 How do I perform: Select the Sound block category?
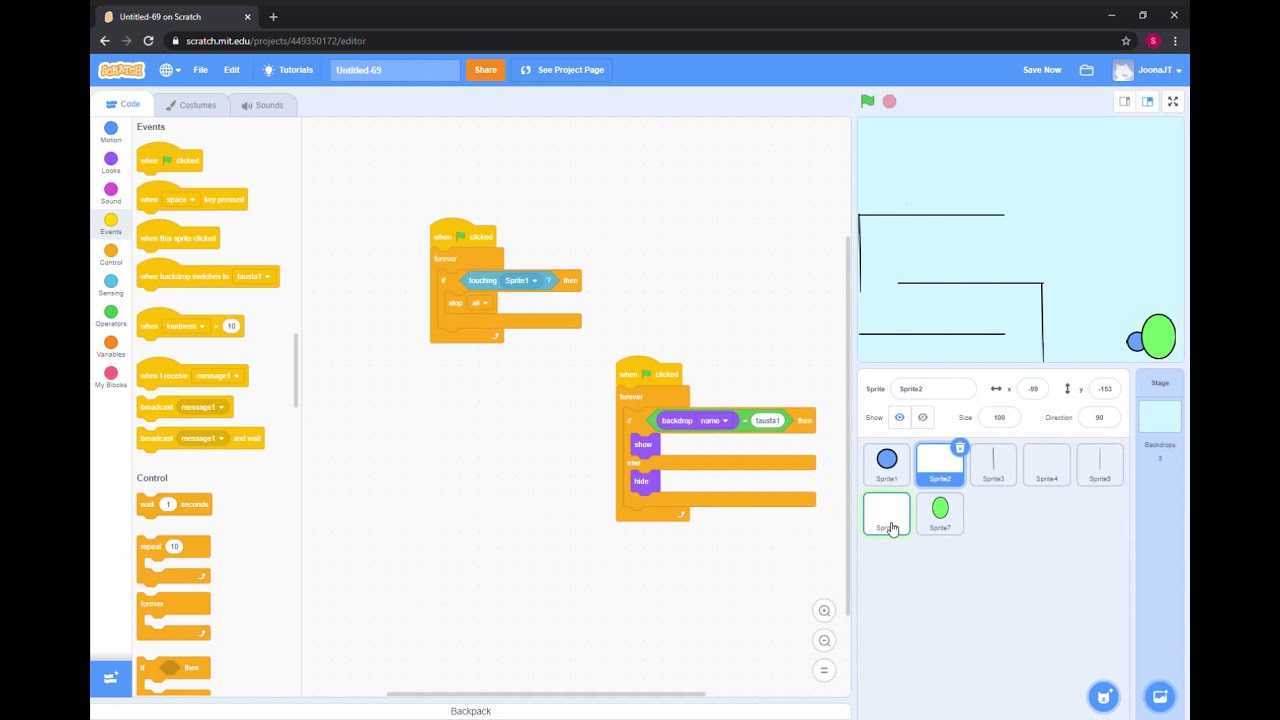point(111,194)
